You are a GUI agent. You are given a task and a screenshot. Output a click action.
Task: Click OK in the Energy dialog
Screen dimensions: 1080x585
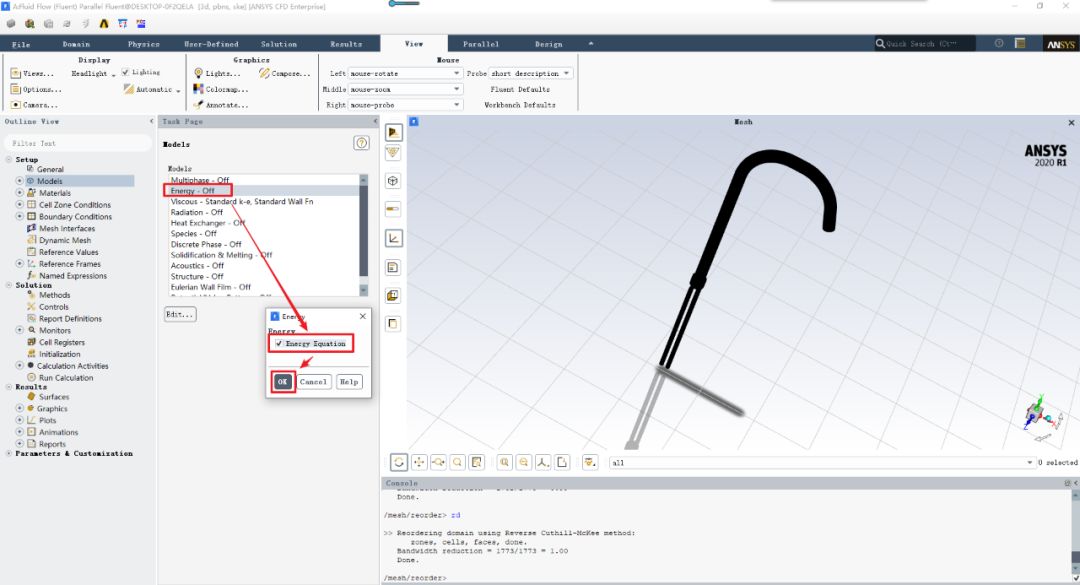(x=282, y=382)
